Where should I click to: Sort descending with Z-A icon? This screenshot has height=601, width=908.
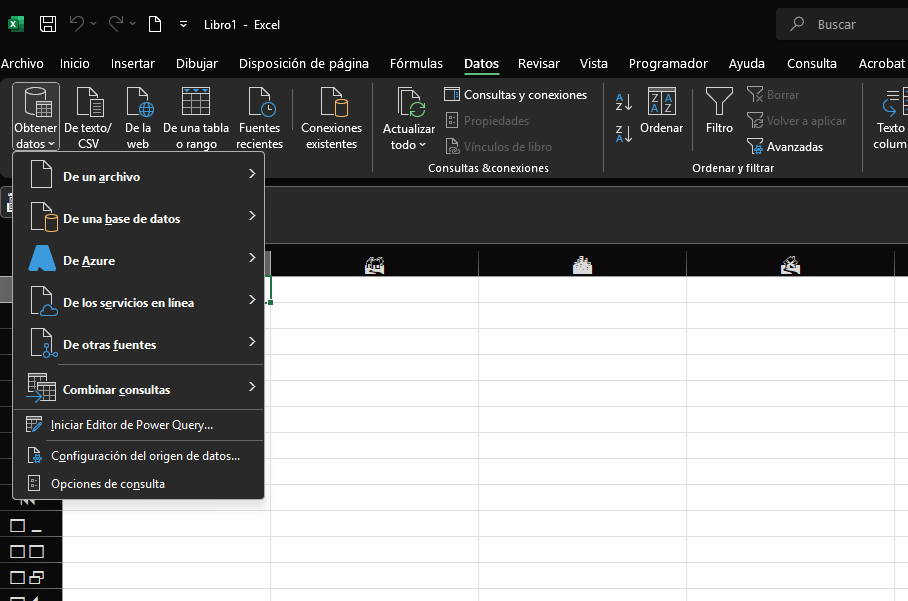click(x=624, y=134)
